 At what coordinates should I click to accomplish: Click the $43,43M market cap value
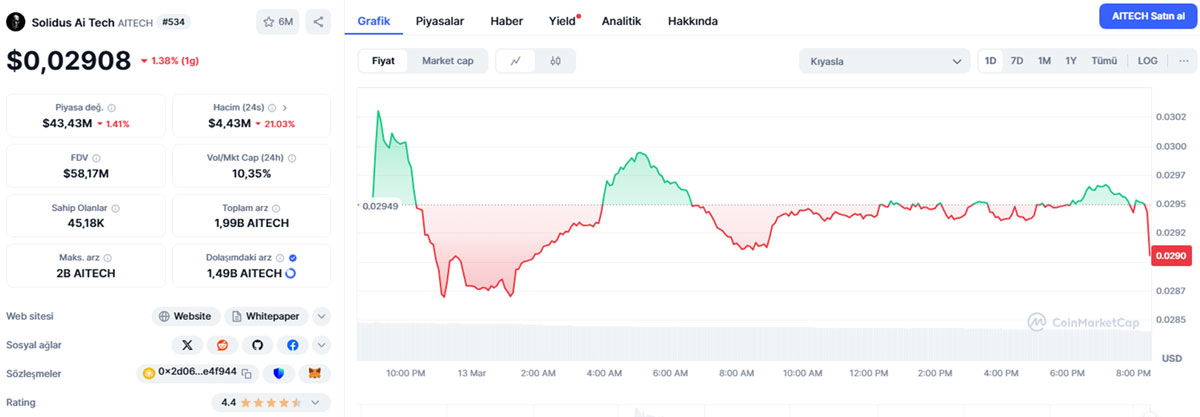pyautogui.click(x=66, y=123)
